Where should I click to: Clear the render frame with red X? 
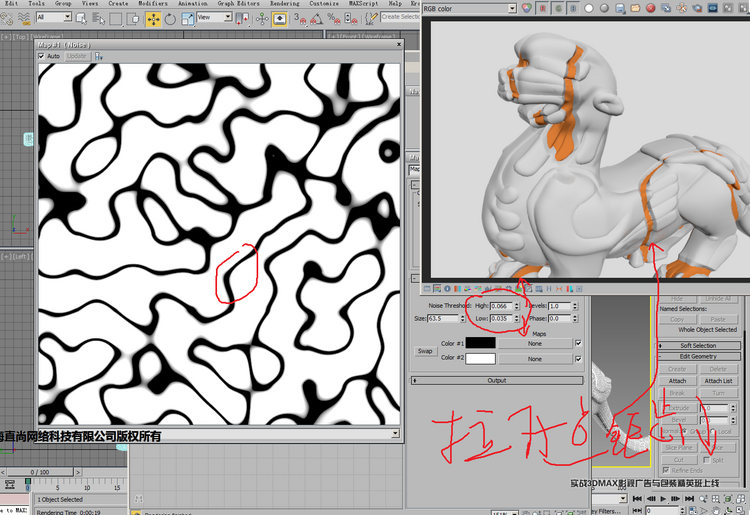pos(651,8)
